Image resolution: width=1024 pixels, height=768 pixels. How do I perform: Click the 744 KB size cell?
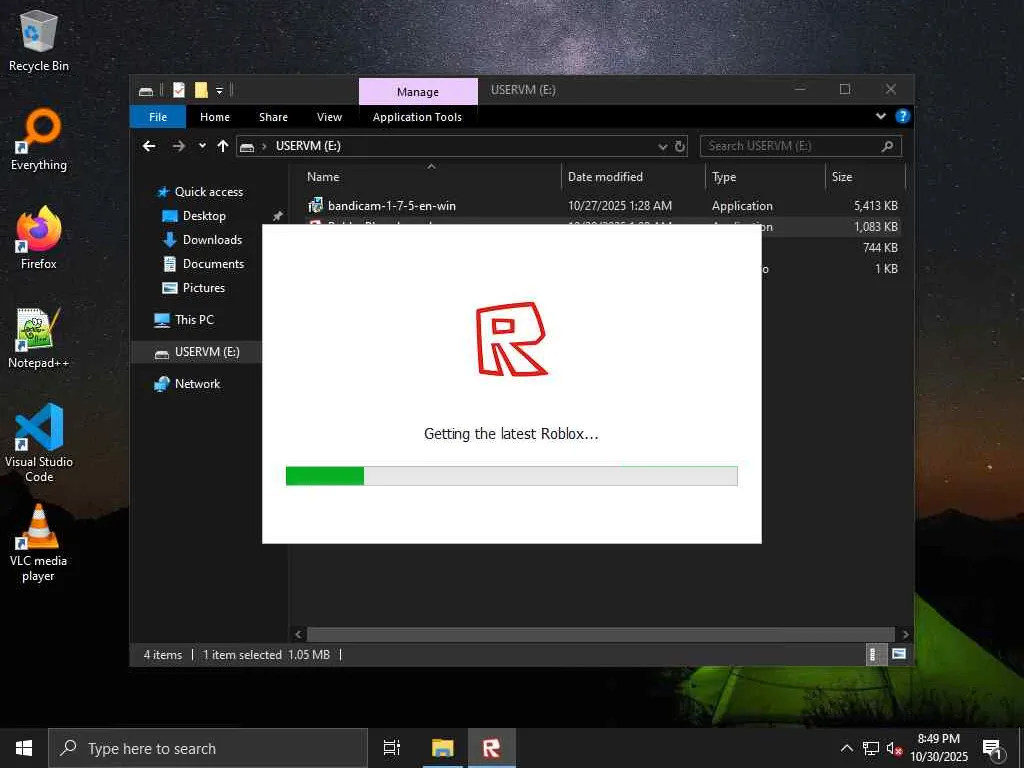tap(880, 248)
